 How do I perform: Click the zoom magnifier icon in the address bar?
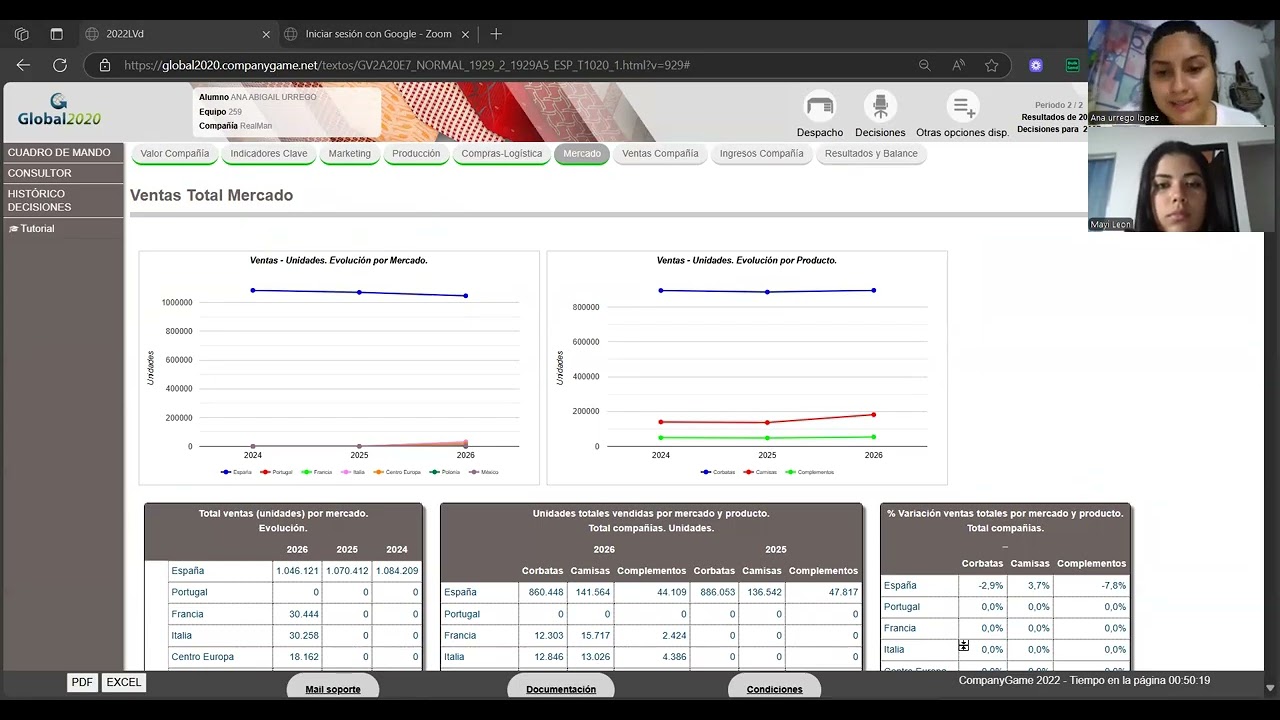click(x=924, y=65)
